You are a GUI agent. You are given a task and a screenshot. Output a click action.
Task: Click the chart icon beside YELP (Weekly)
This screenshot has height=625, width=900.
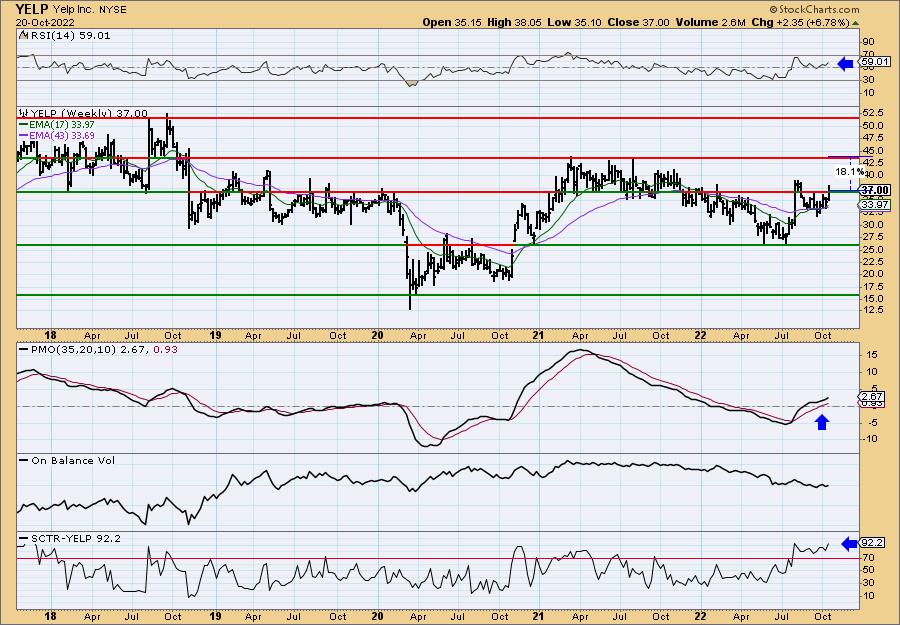[x=24, y=113]
